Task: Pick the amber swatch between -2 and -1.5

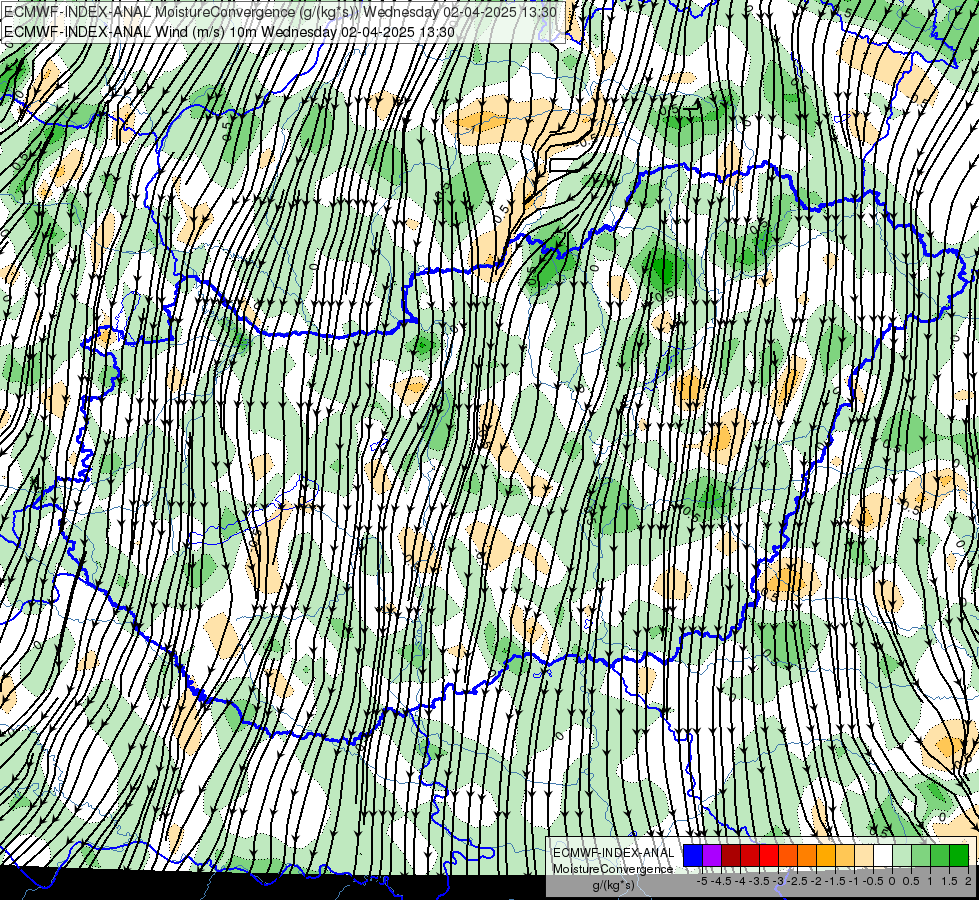Action: click(x=826, y=855)
